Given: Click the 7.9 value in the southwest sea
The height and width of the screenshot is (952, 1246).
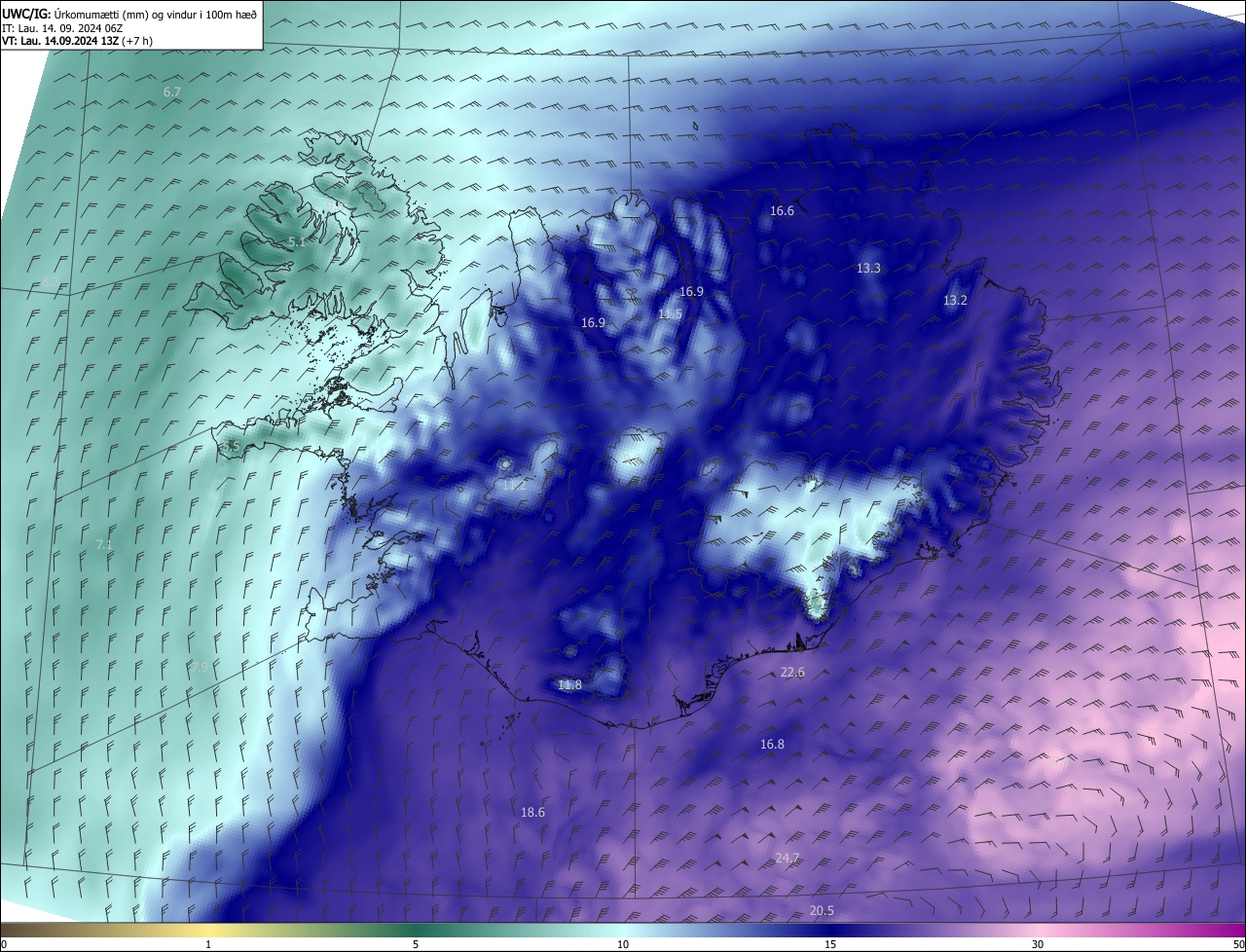Looking at the screenshot, I should tap(200, 667).
